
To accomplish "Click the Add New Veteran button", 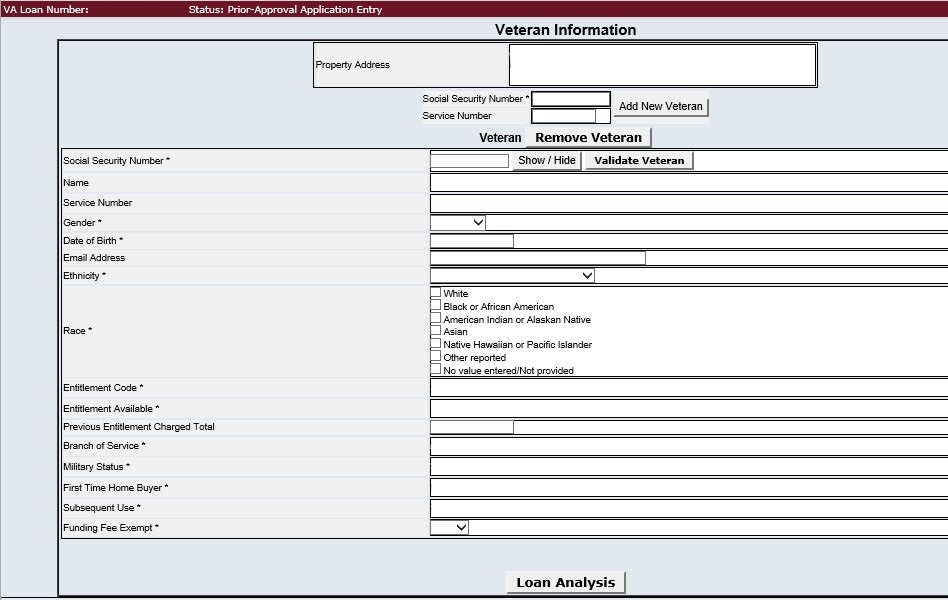I will pos(661,107).
